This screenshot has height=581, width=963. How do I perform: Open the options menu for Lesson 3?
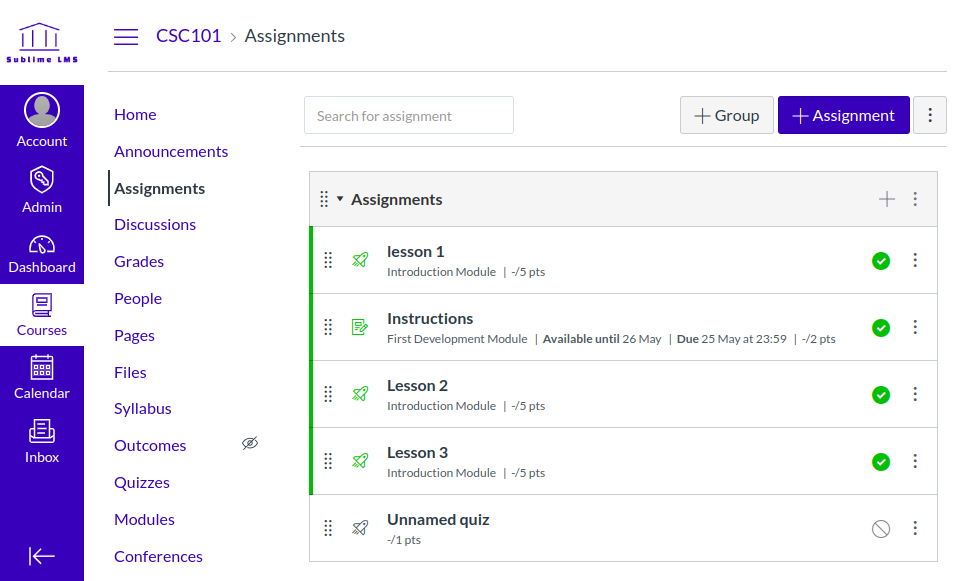coord(915,461)
